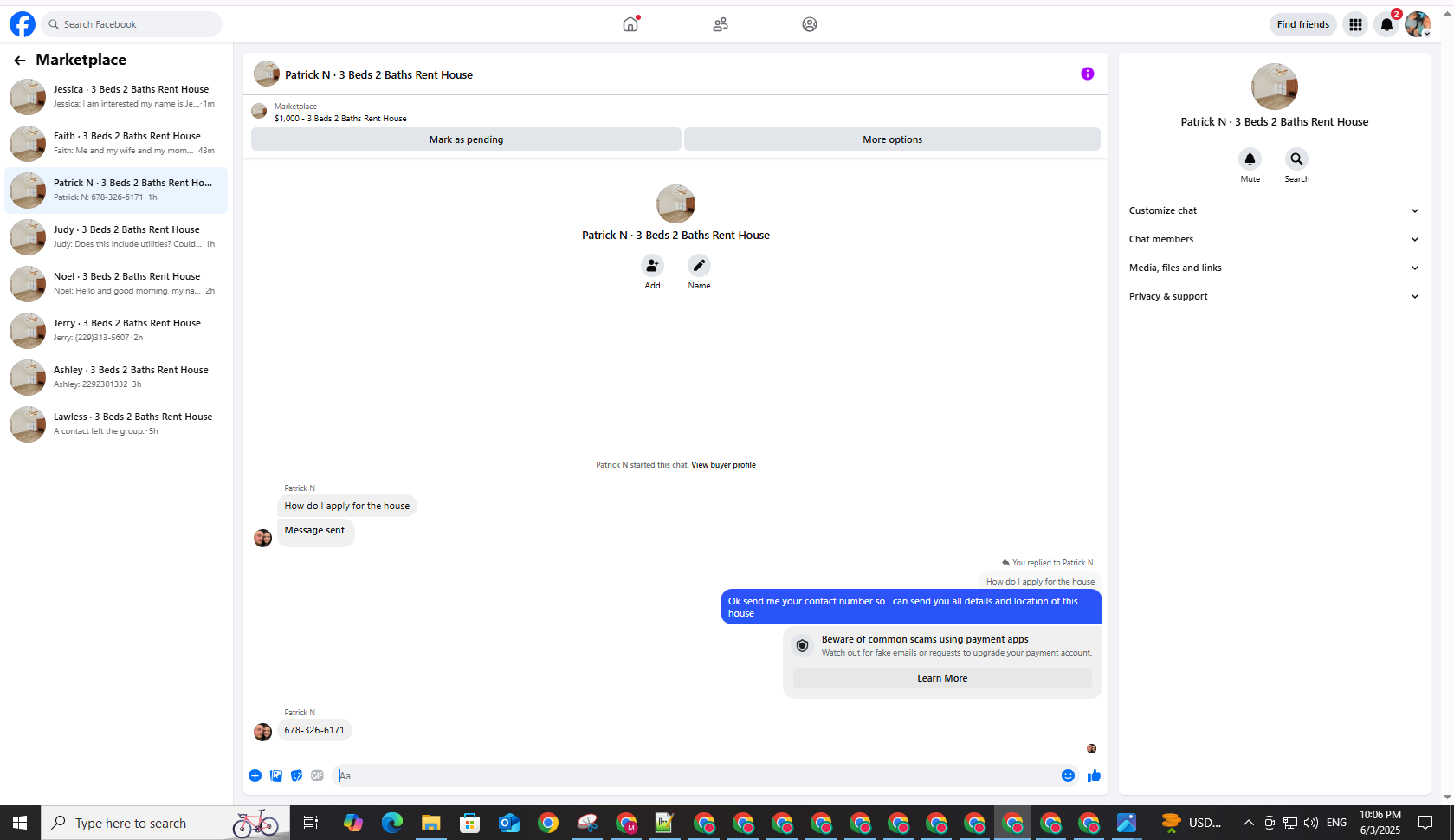Open File Explorer from the taskbar
The height and width of the screenshot is (840, 1454).
(431, 823)
